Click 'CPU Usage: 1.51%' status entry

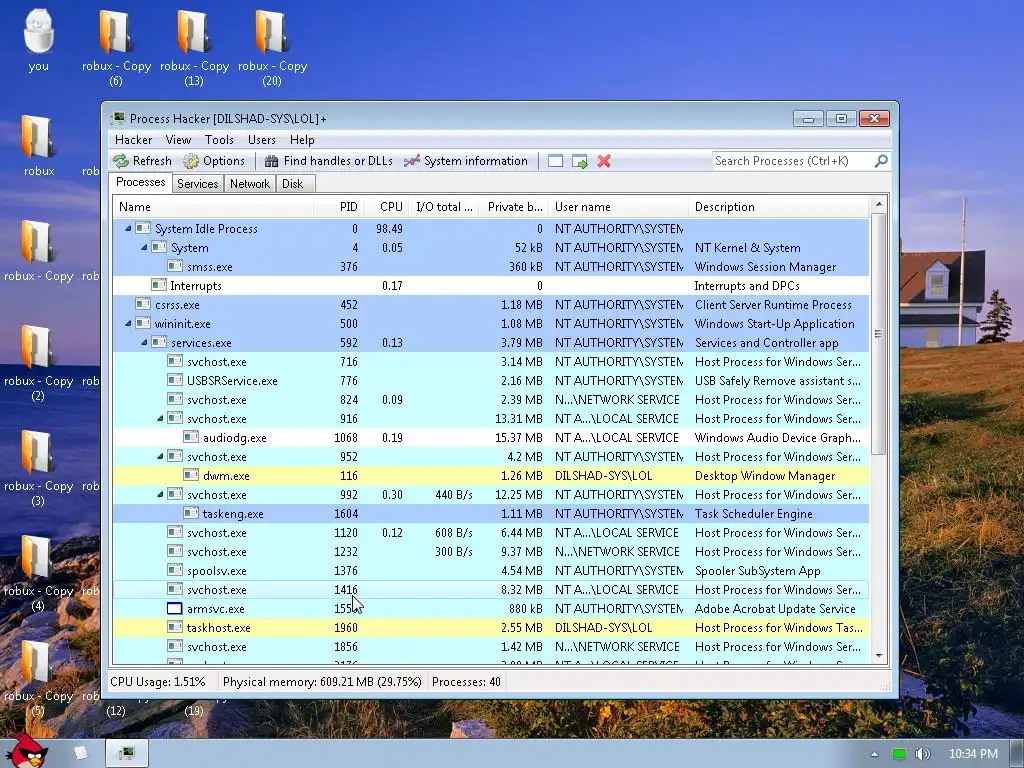coord(158,682)
